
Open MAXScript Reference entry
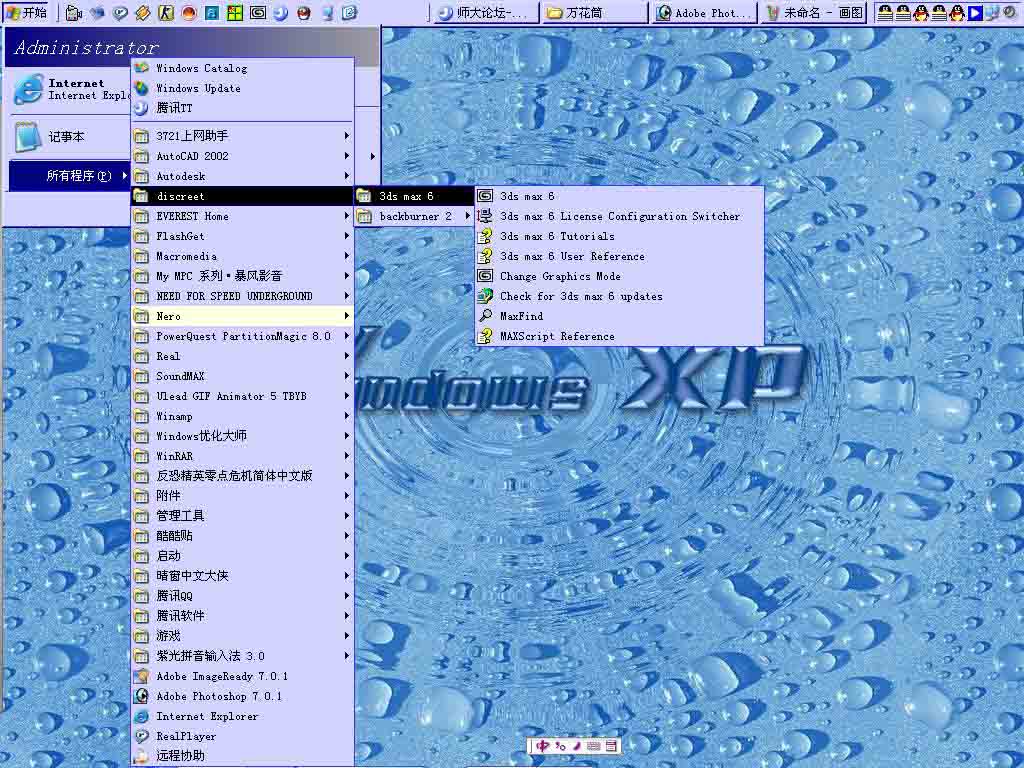point(557,336)
